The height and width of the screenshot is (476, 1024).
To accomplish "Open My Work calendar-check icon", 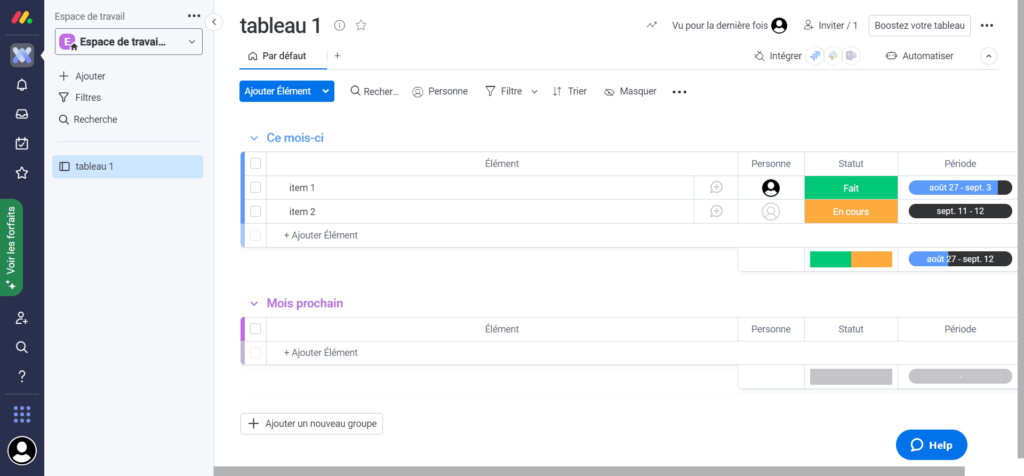I will pyautogui.click(x=21, y=143).
